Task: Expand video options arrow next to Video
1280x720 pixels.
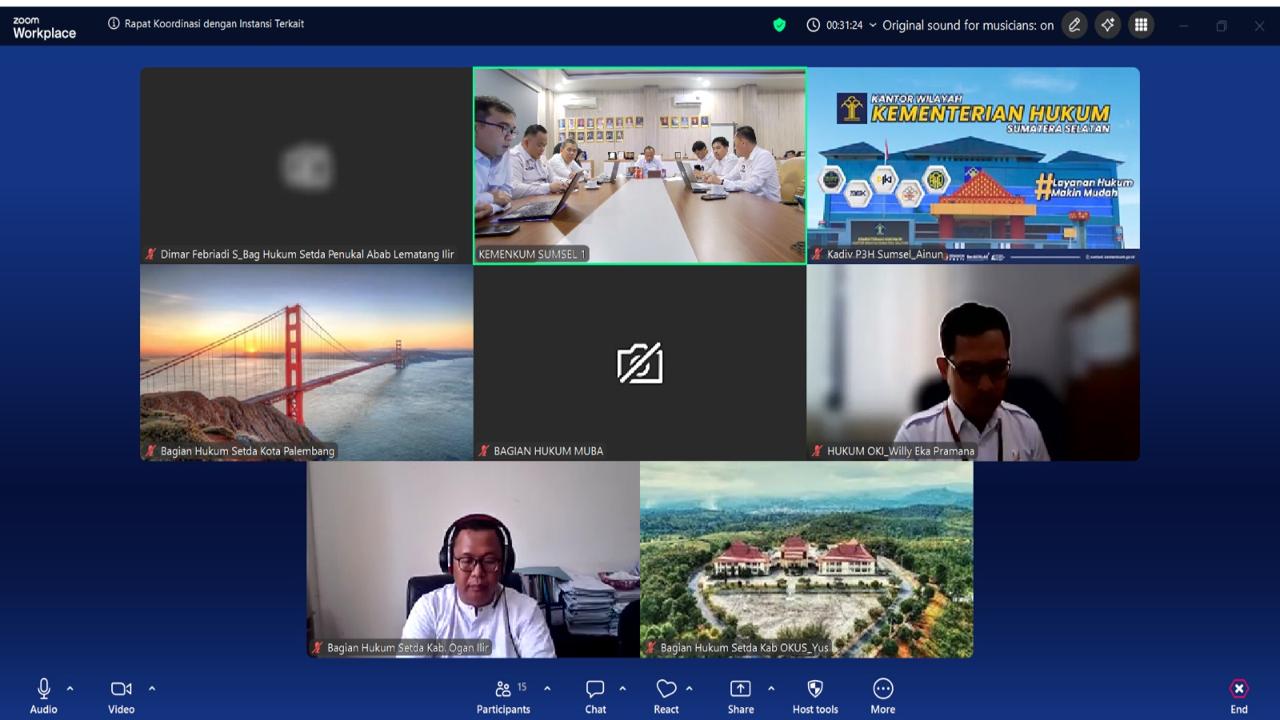Action: (152, 688)
